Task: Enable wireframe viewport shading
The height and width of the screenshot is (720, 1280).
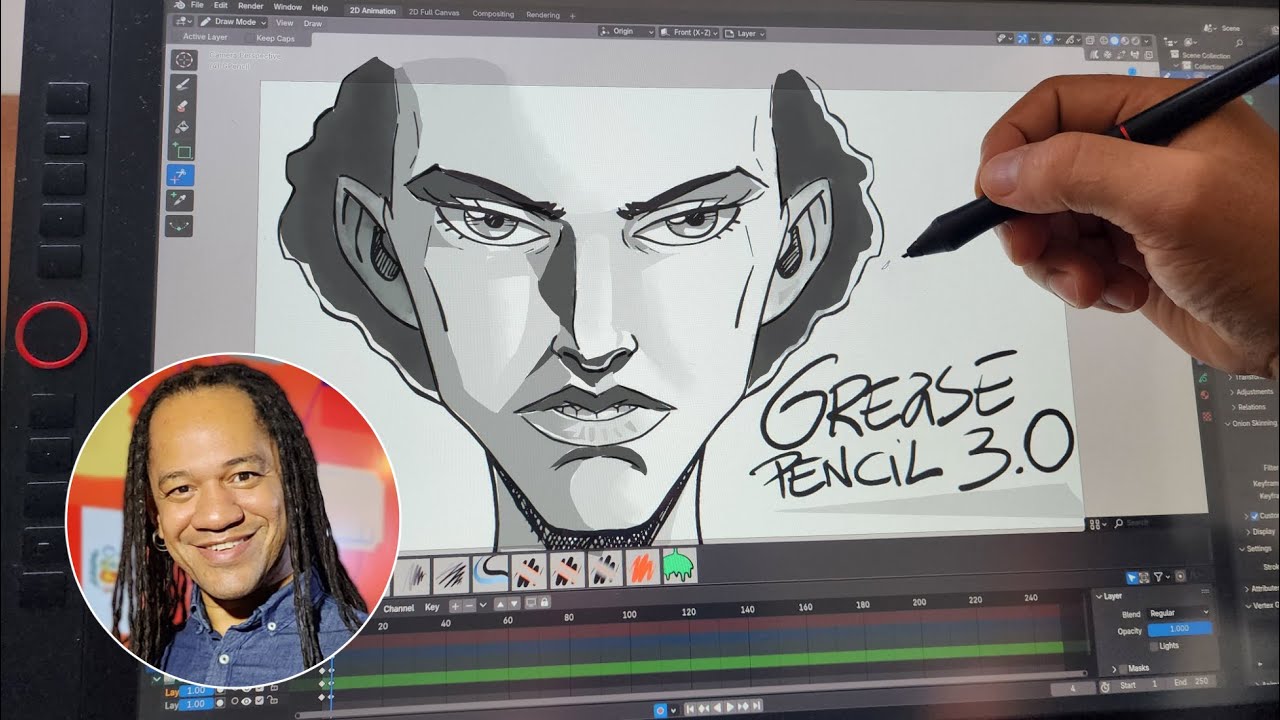Action: click(x=1104, y=40)
